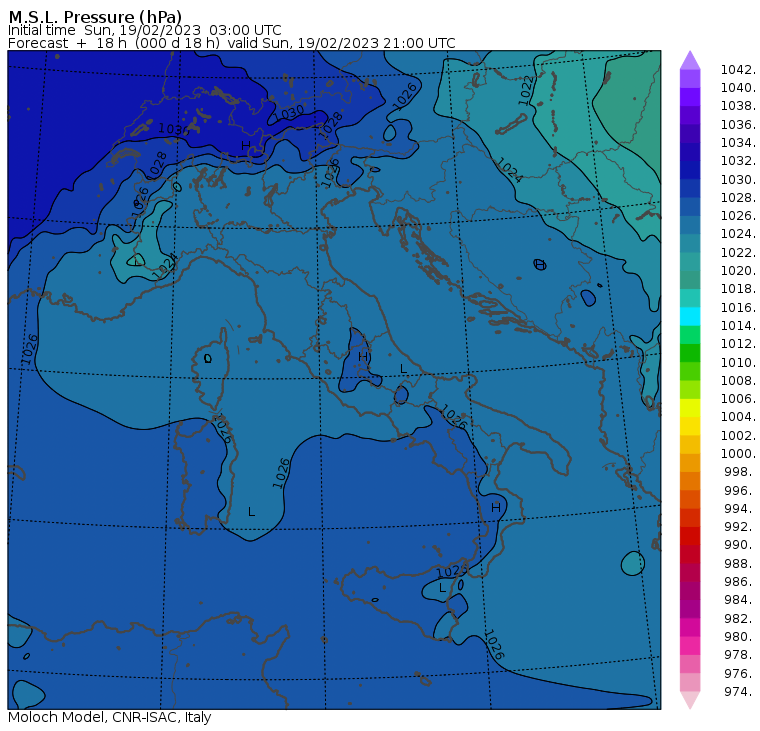The width and height of the screenshot is (760, 731).
Task: Click the legend color band between 1038 and 1040
Action: pos(690,97)
